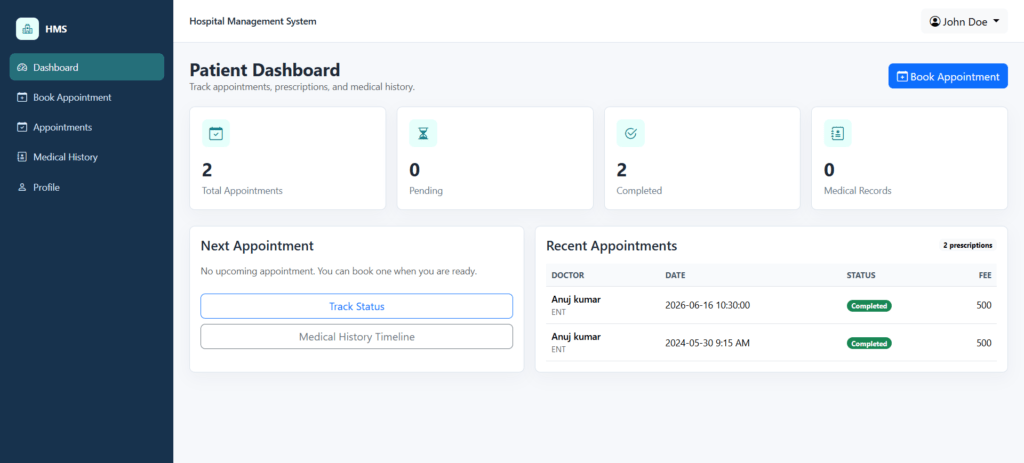Click the Book Appointment calendar-plus sidebar icon
This screenshot has height=463, width=1024.
[22, 97]
